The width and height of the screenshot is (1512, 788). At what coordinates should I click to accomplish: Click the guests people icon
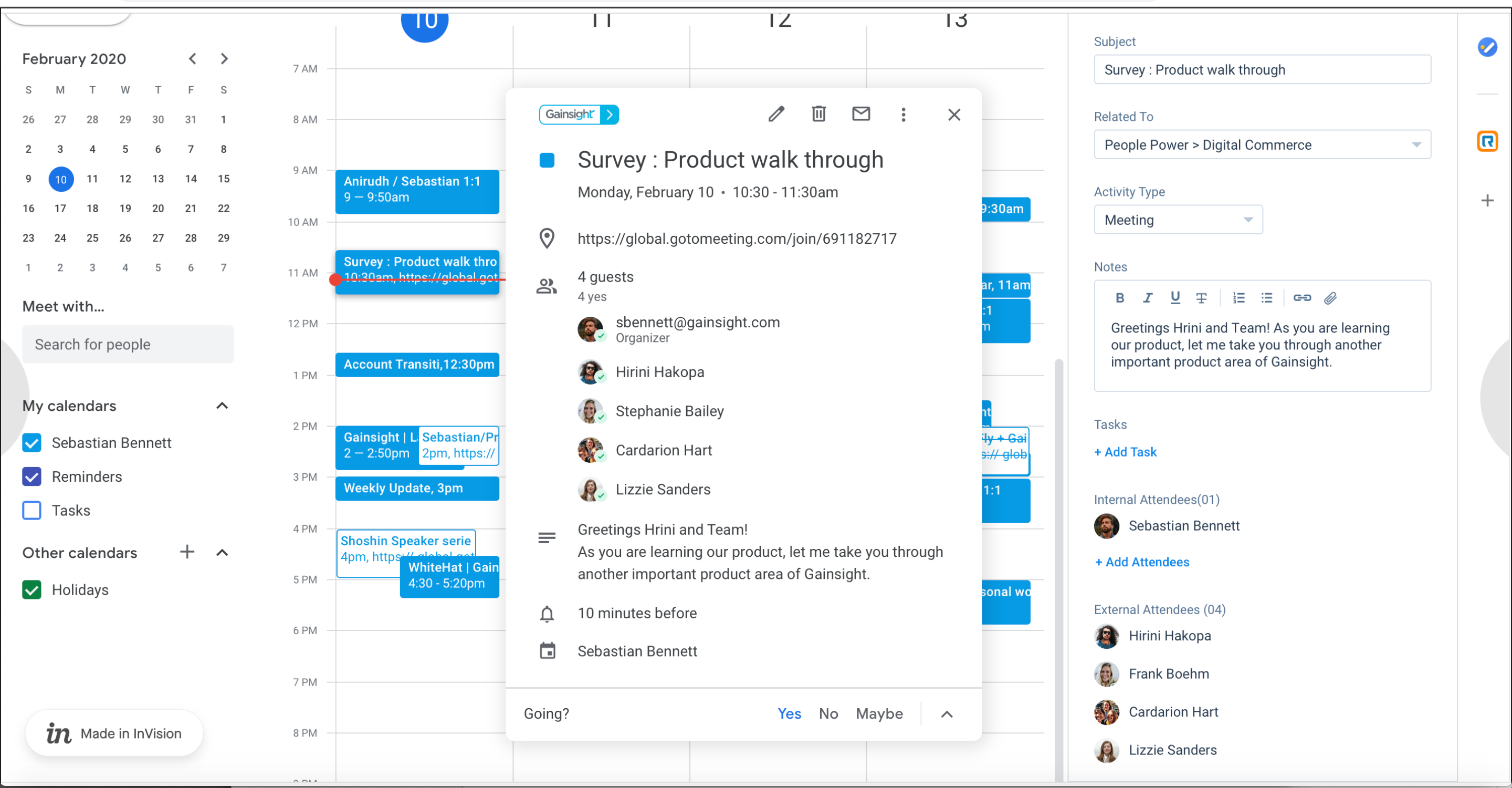coord(547,286)
